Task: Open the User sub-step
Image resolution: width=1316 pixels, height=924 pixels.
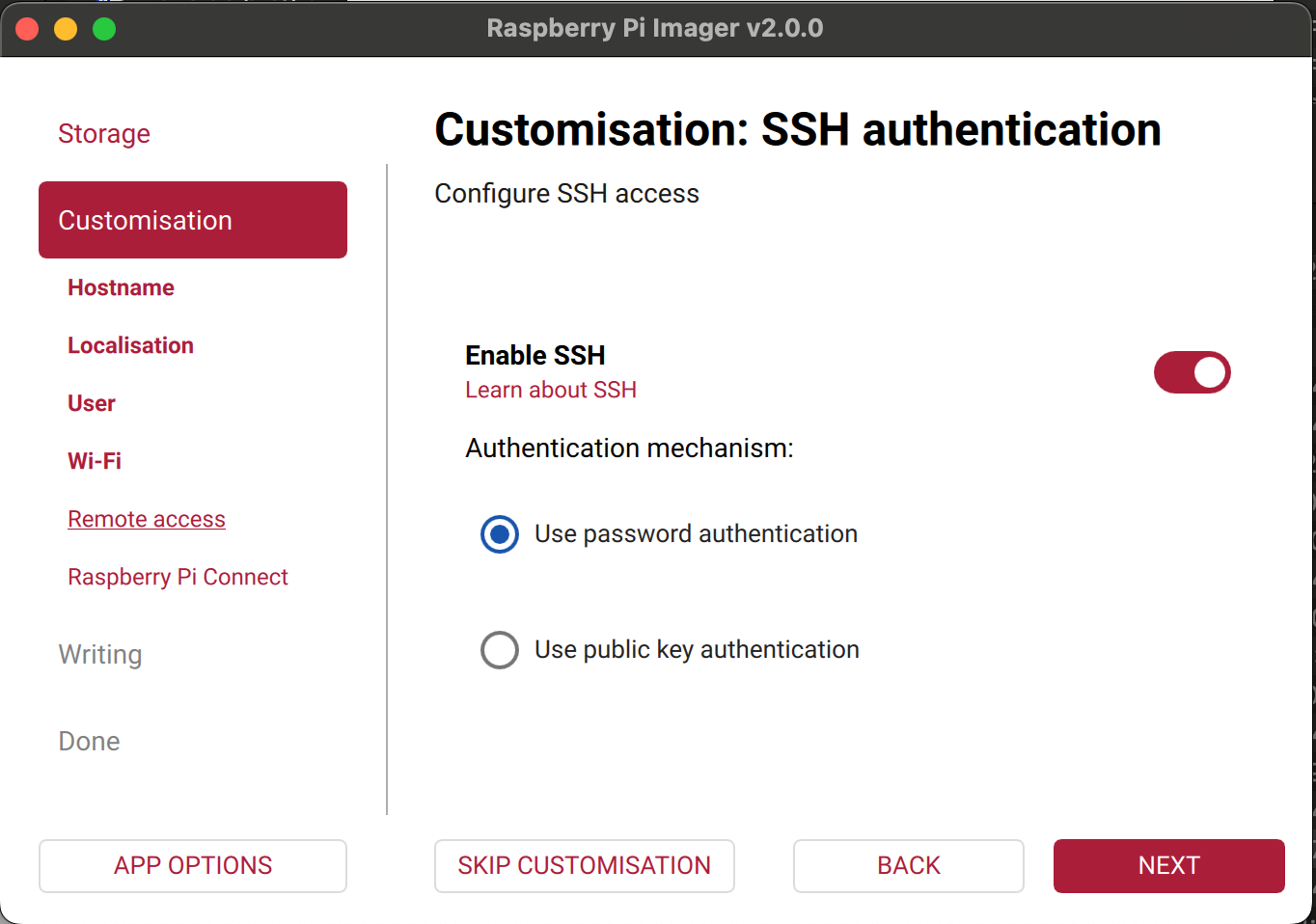Action: click(92, 403)
